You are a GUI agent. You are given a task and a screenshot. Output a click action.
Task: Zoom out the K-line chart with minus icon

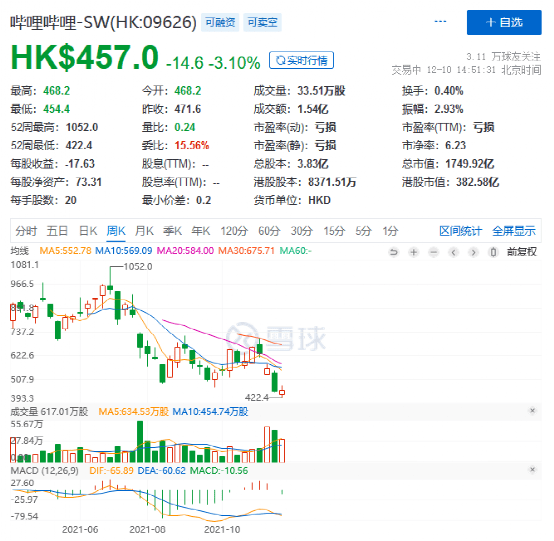click(x=434, y=252)
